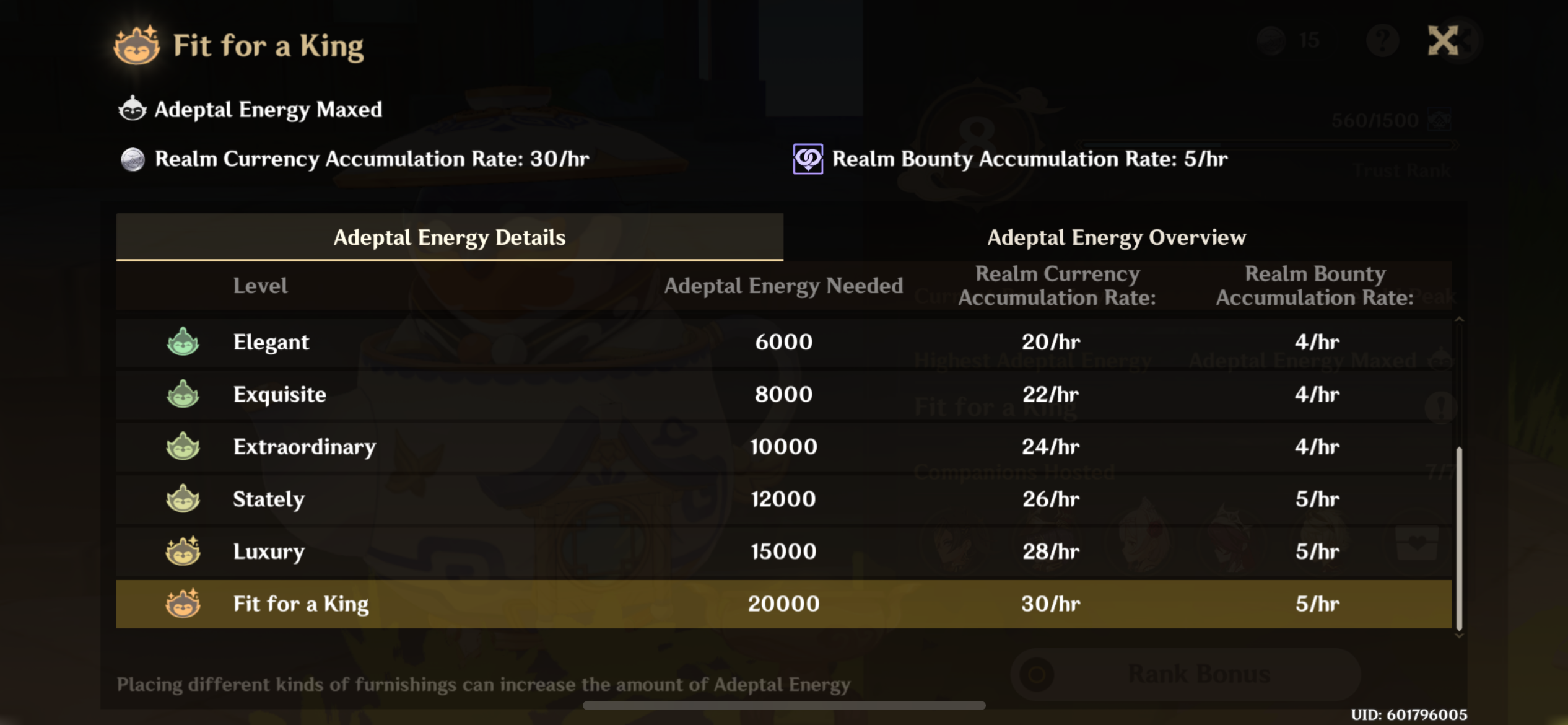Click the Fit for a King title teapot icon
Viewport: 1568px width, 725px height.
[137, 45]
